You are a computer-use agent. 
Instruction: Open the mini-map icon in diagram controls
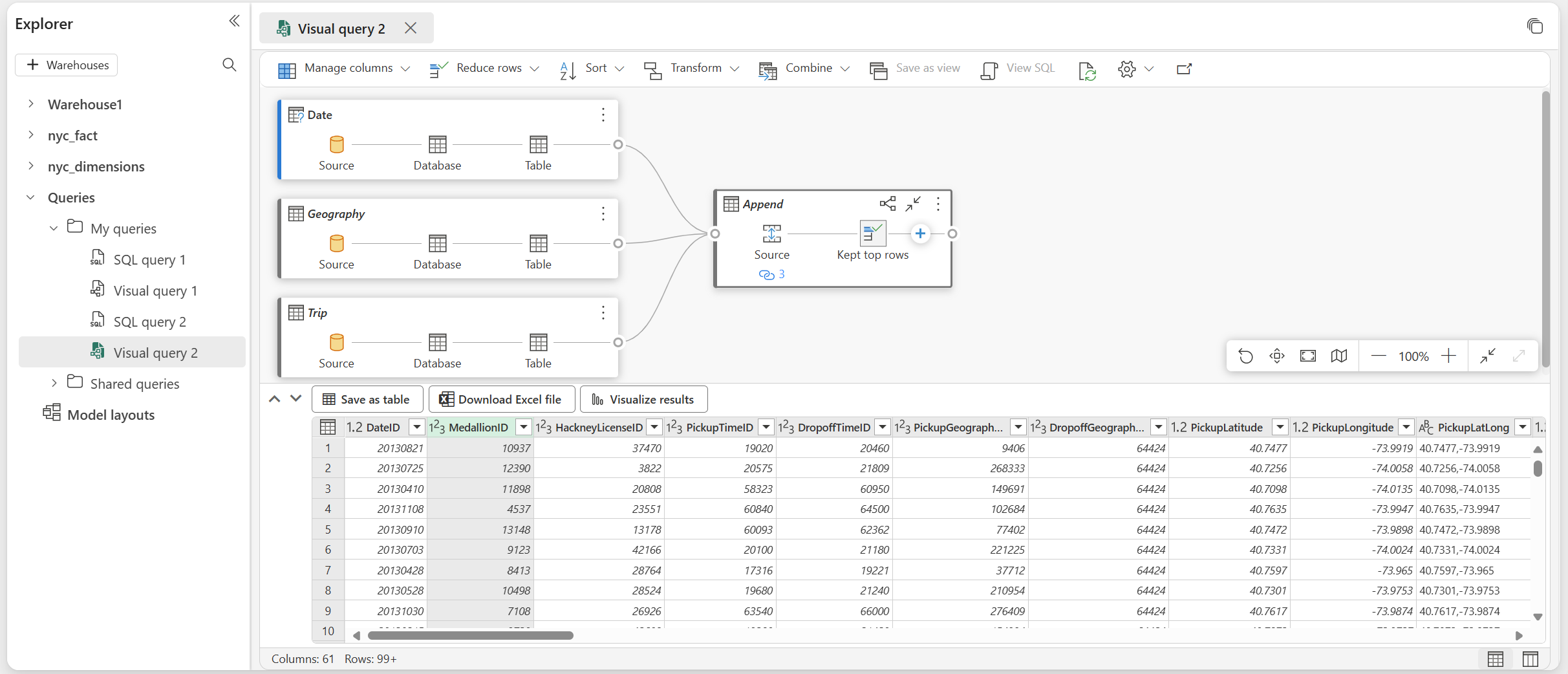click(x=1338, y=356)
